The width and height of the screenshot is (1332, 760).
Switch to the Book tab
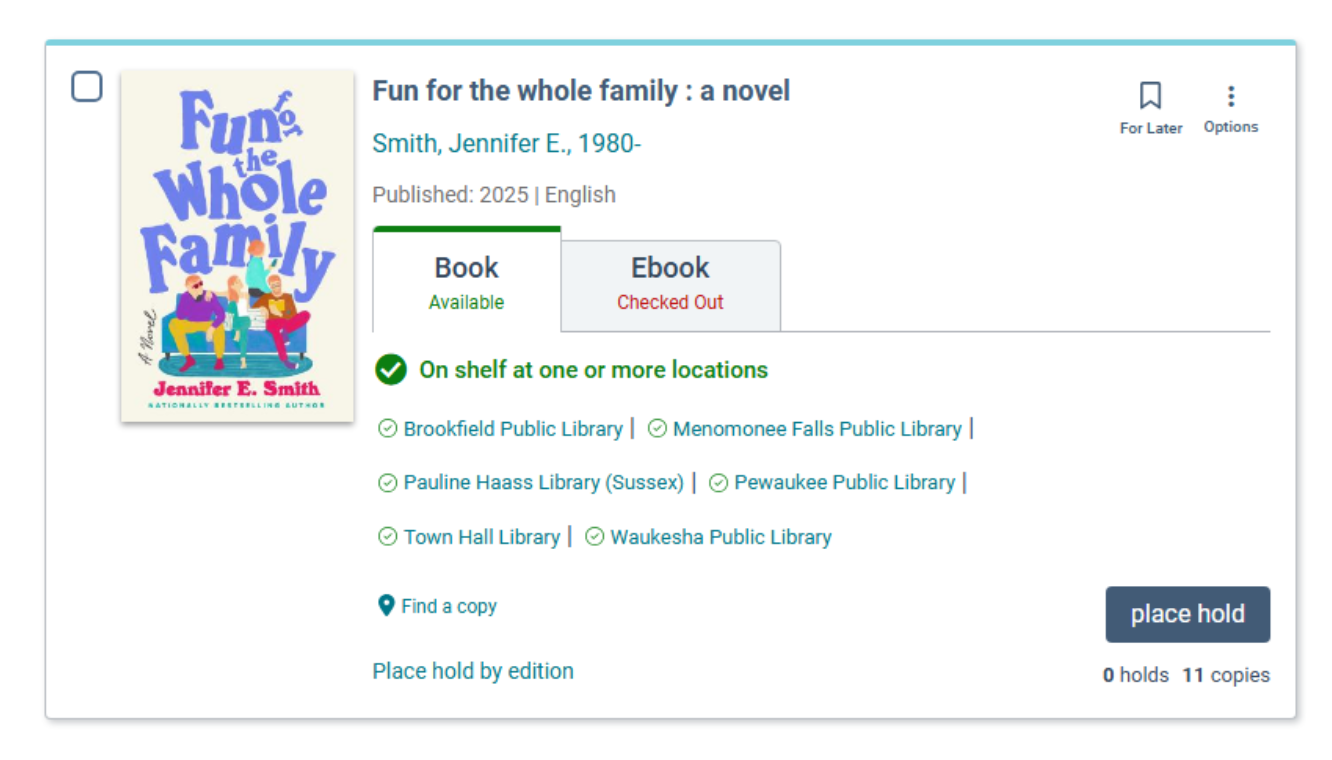[466, 282]
